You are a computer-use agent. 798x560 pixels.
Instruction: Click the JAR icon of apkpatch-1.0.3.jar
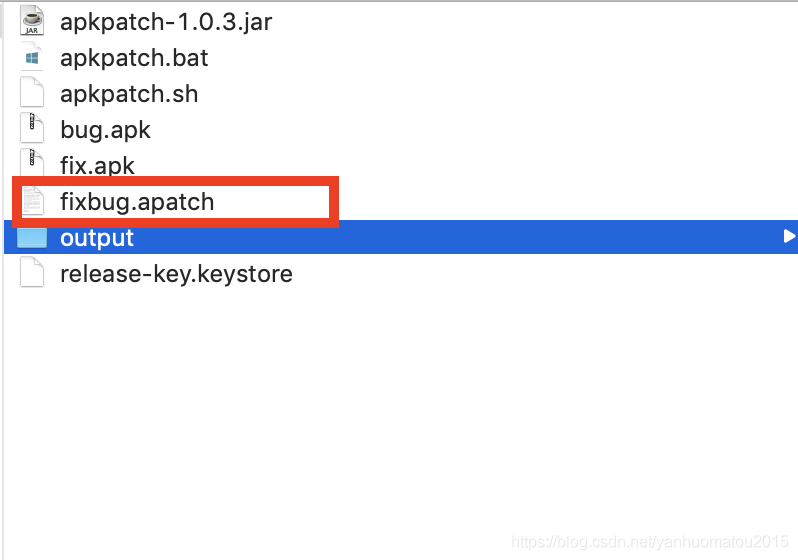click(32, 21)
